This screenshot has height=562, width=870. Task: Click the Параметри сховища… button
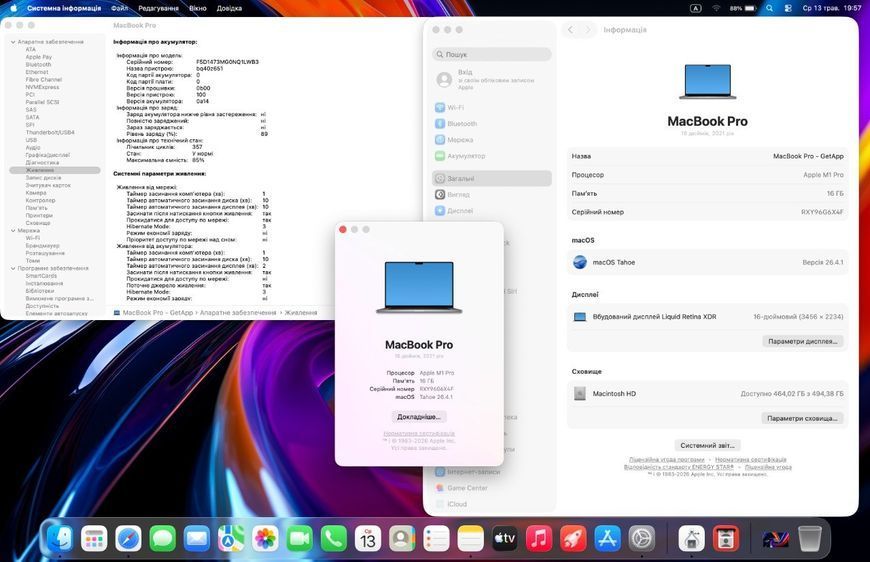click(x=802, y=418)
